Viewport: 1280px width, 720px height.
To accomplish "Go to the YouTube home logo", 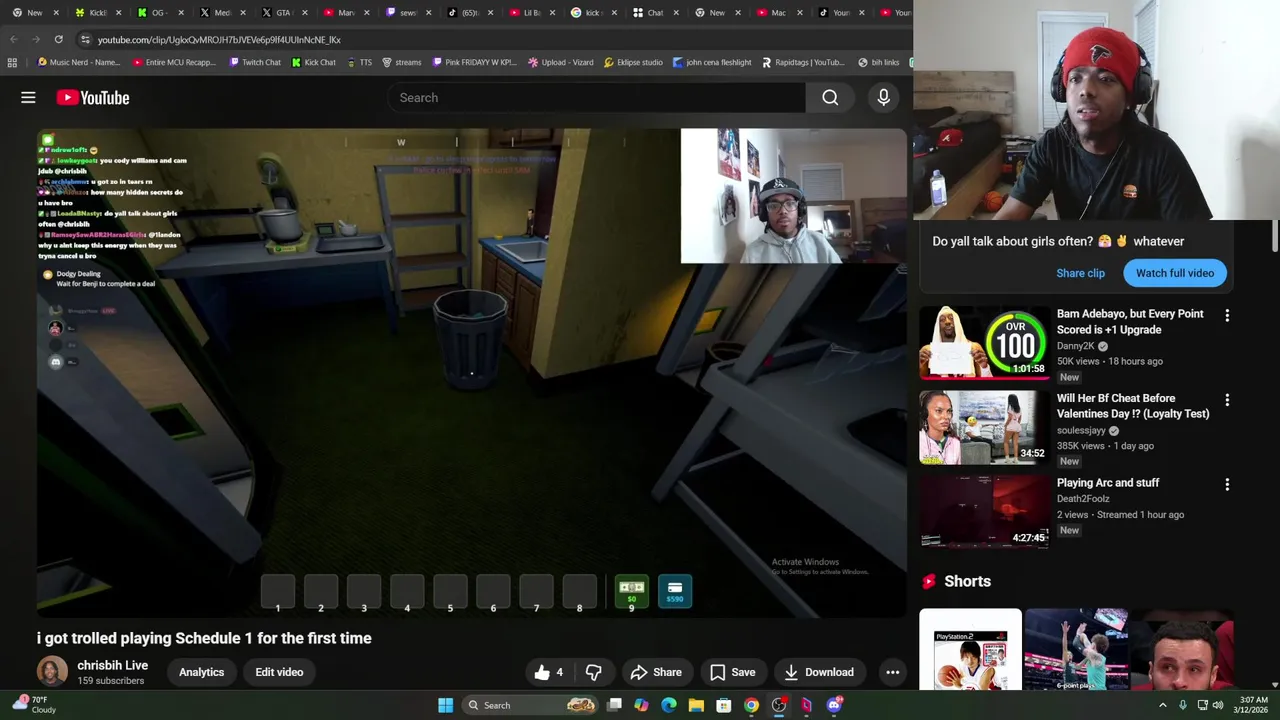I will point(93,97).
